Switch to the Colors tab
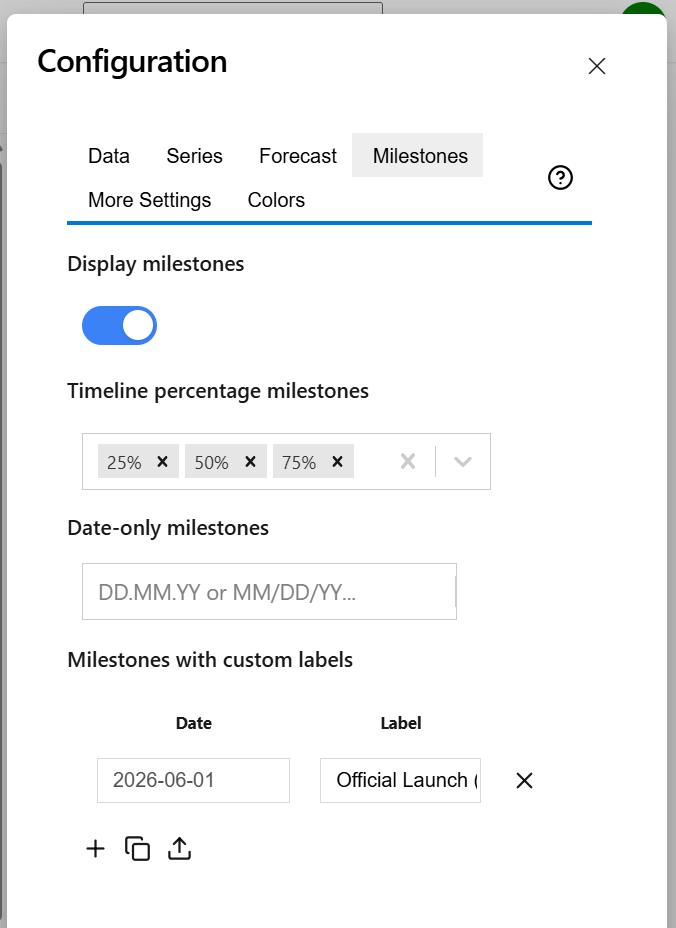Viewport: 676px width, 928px height. (276, 200)
